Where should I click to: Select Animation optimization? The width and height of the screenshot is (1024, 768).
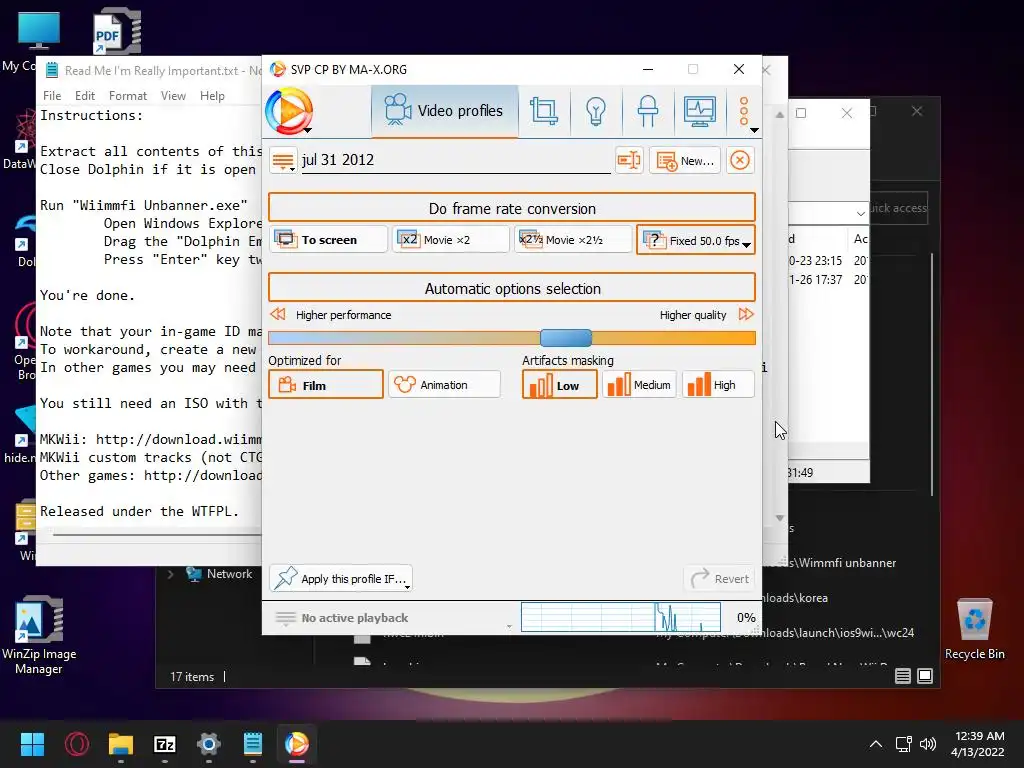[x=444, y=385]
